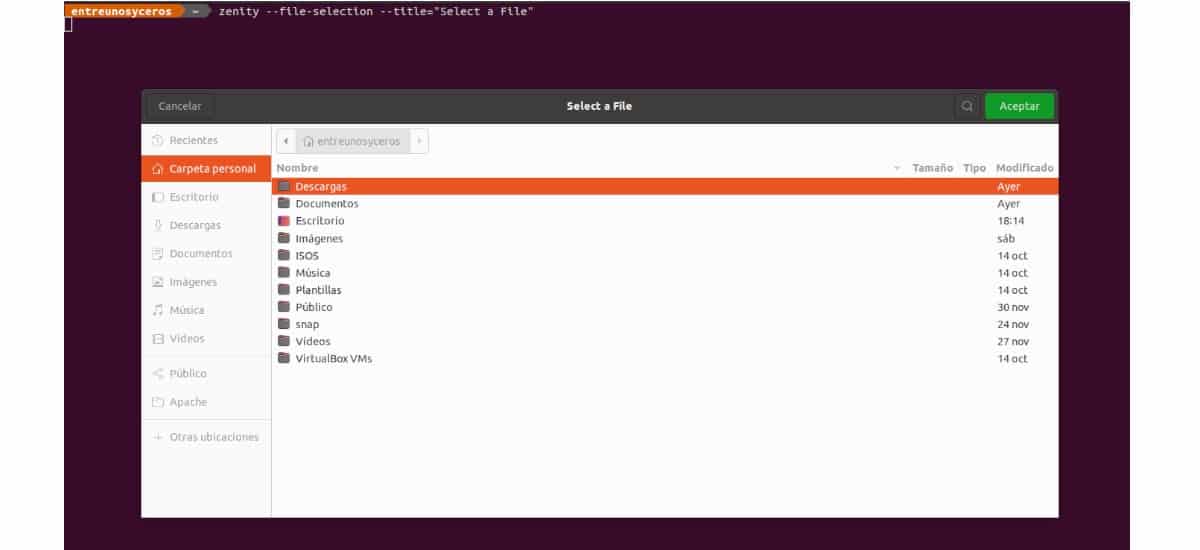Sort files by Tamaño column
This screenshot has height=550, width=1200.
tap(932, 168)
